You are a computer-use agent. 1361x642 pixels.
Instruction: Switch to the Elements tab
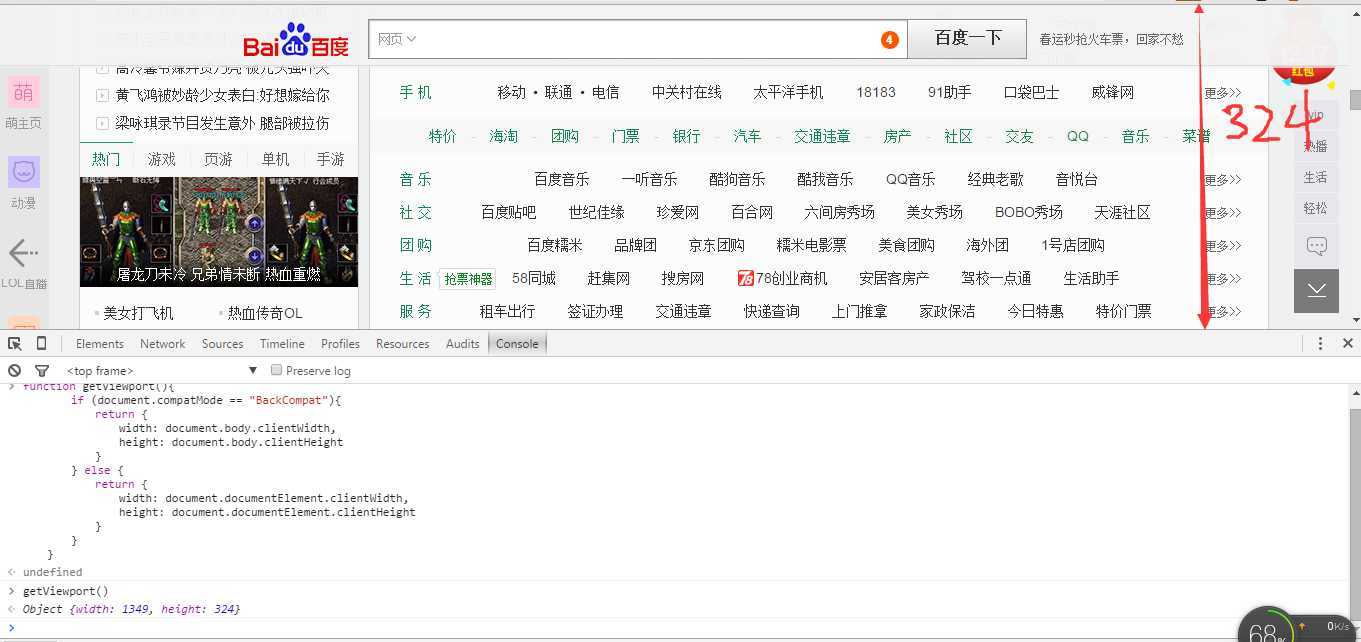coord(100,343)
